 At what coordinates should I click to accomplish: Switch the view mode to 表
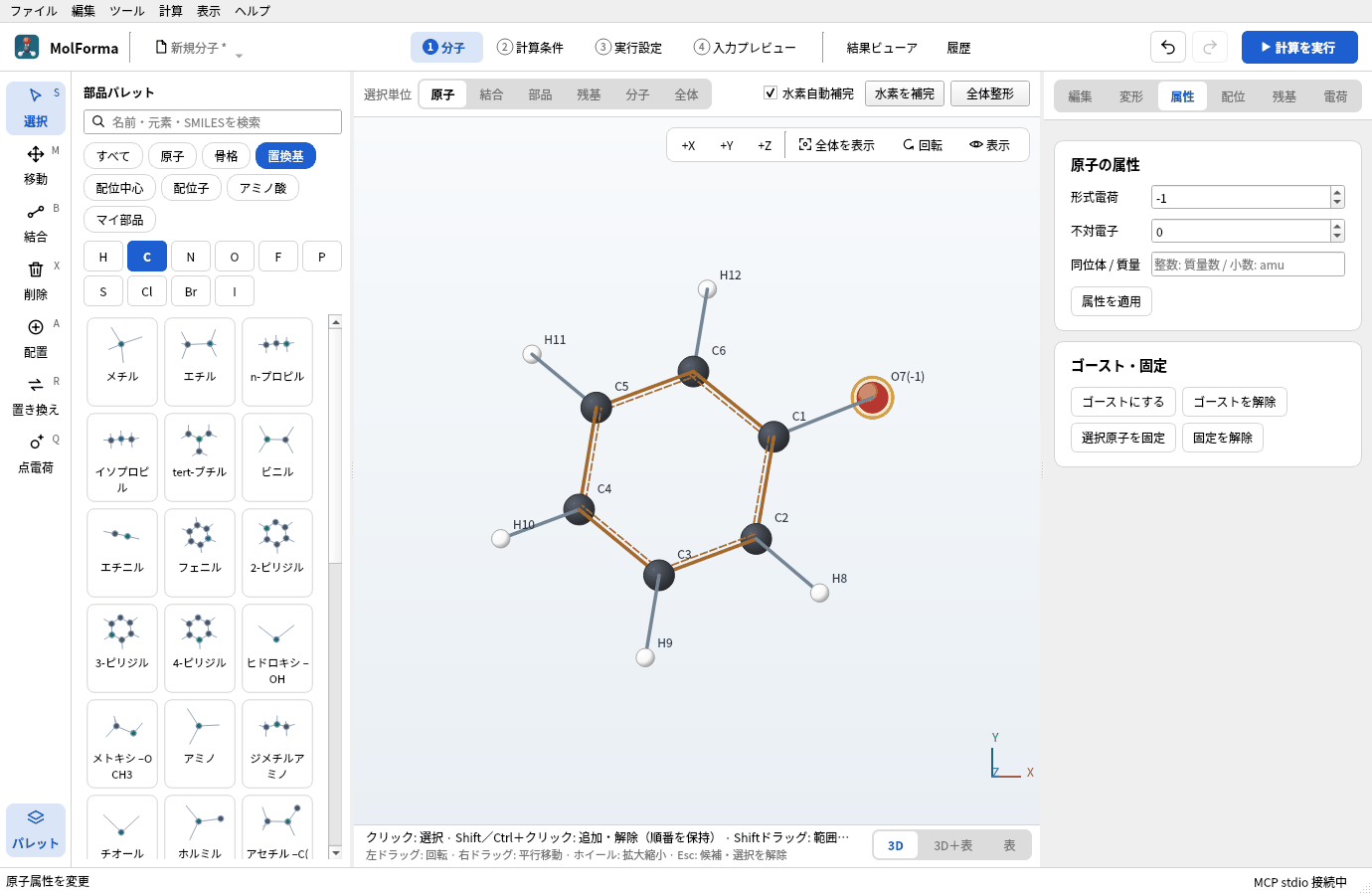[x=1009, y=845]
